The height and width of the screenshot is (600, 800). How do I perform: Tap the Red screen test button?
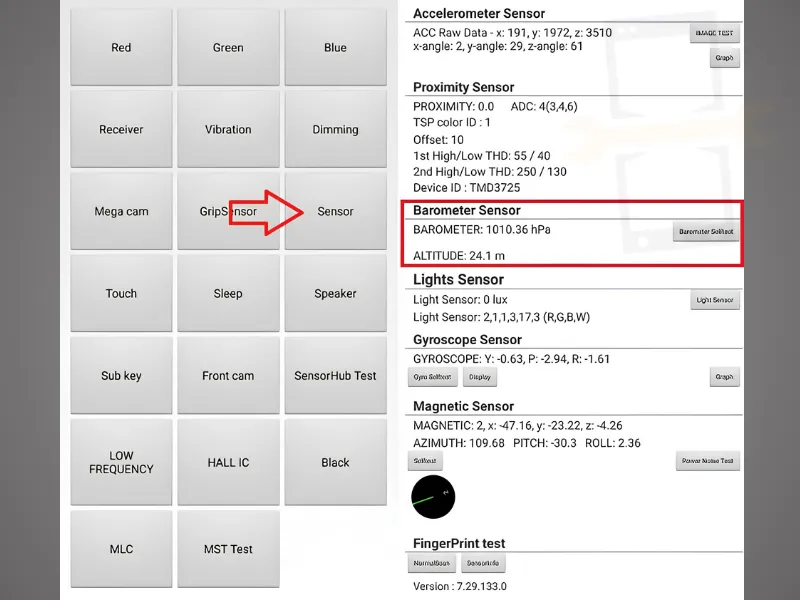(x=121, y=47)
